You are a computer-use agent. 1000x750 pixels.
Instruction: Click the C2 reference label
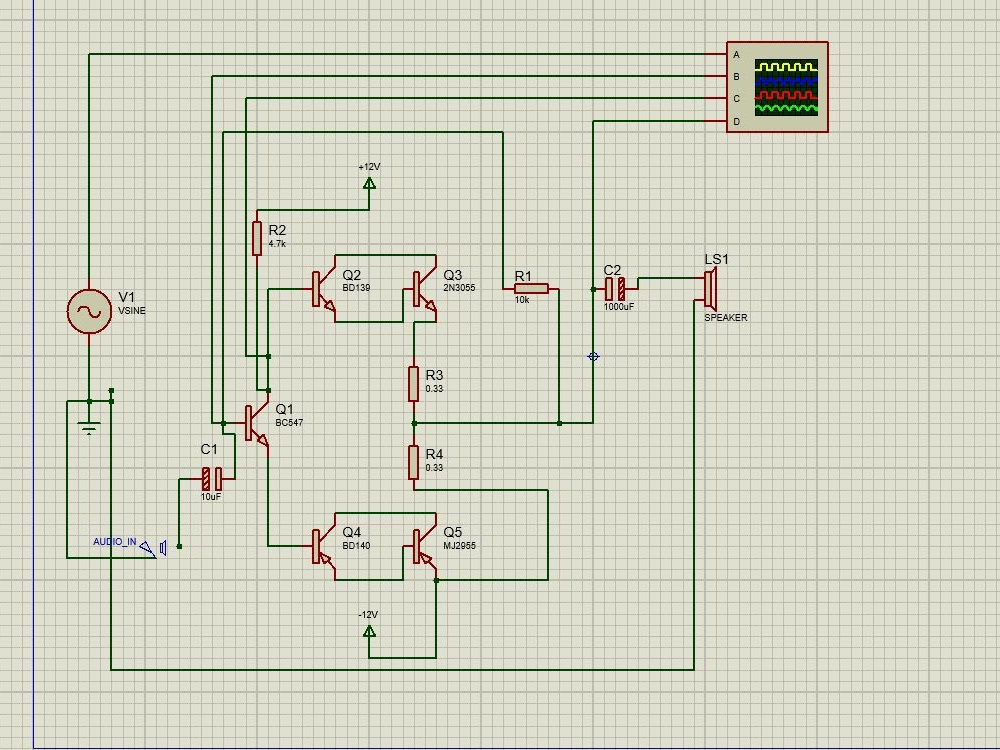[x=612, y=270]
